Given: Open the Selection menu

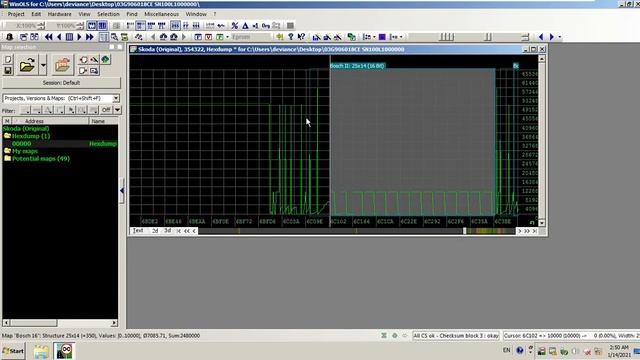Looking at the screenshot, I should (108, 14).
